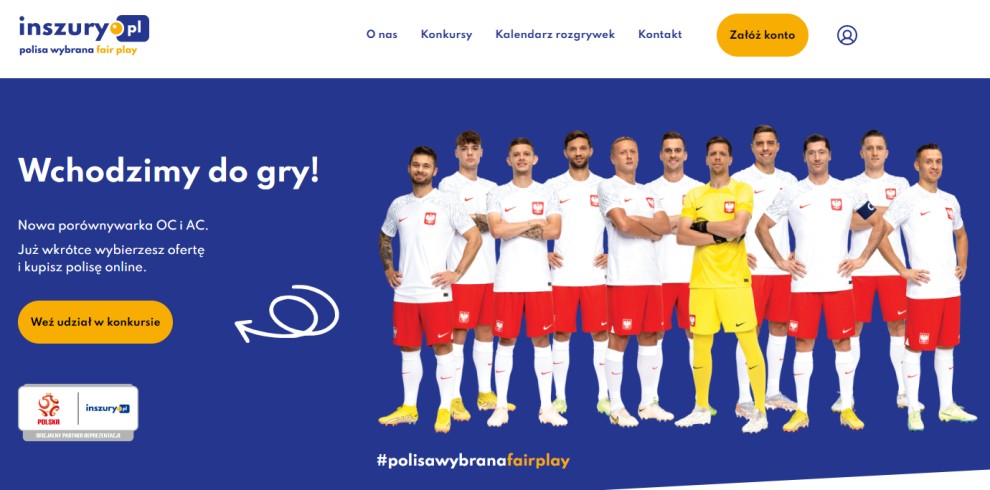Click the Wchodzimy do gry! headline

[x=169, y=170]
